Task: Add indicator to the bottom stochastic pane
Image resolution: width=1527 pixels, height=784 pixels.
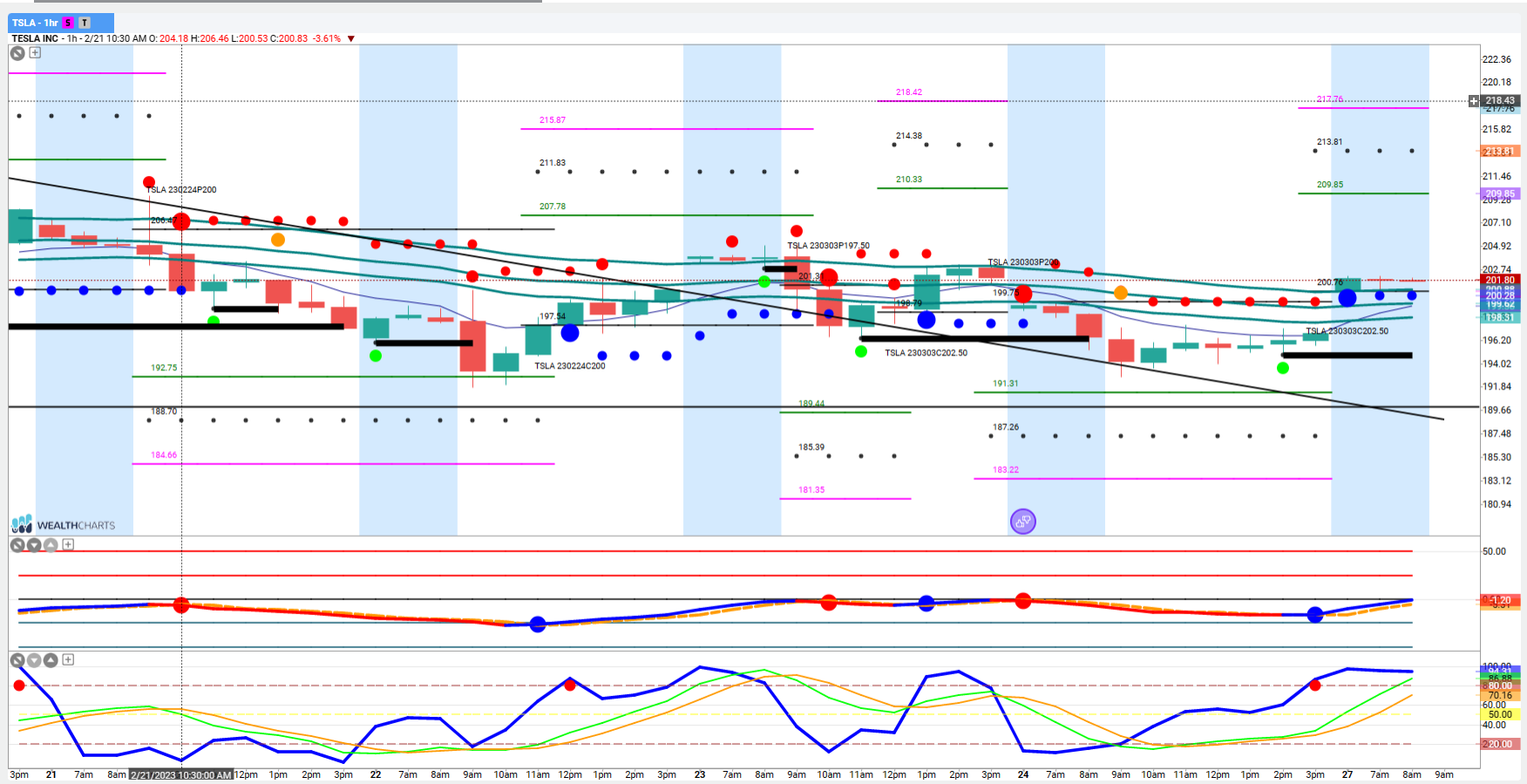Action: click(x=68, y=659)
